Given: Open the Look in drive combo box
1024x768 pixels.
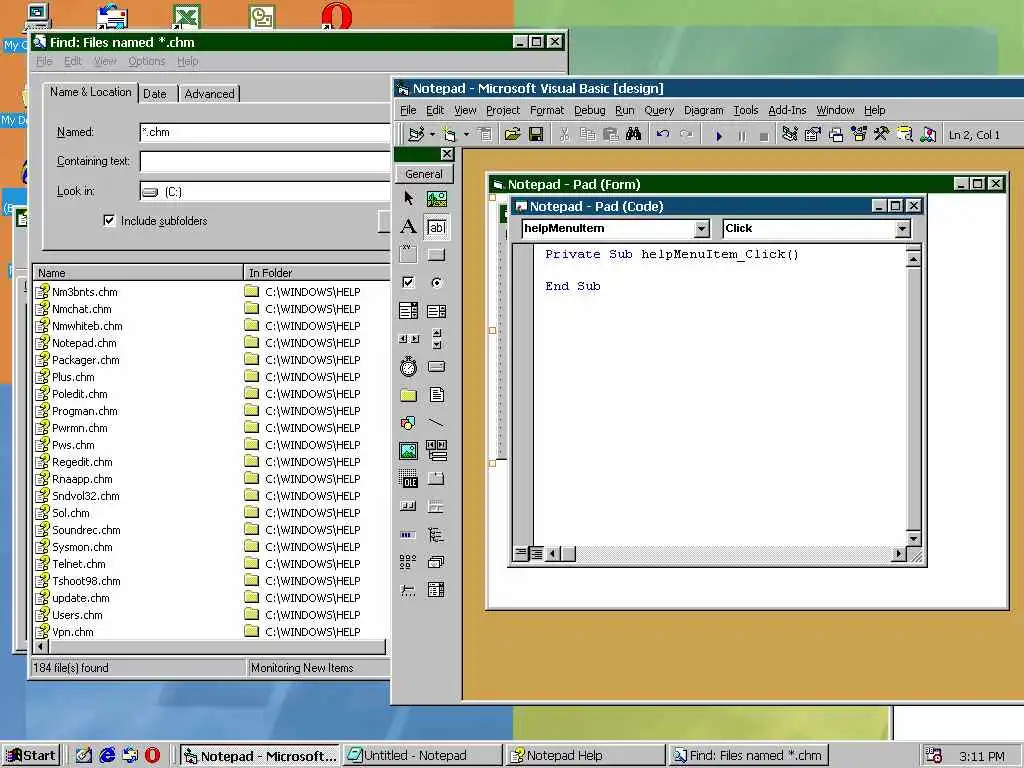Looking at the screenshot, I should pyautogui.click(x=264, y=191).
